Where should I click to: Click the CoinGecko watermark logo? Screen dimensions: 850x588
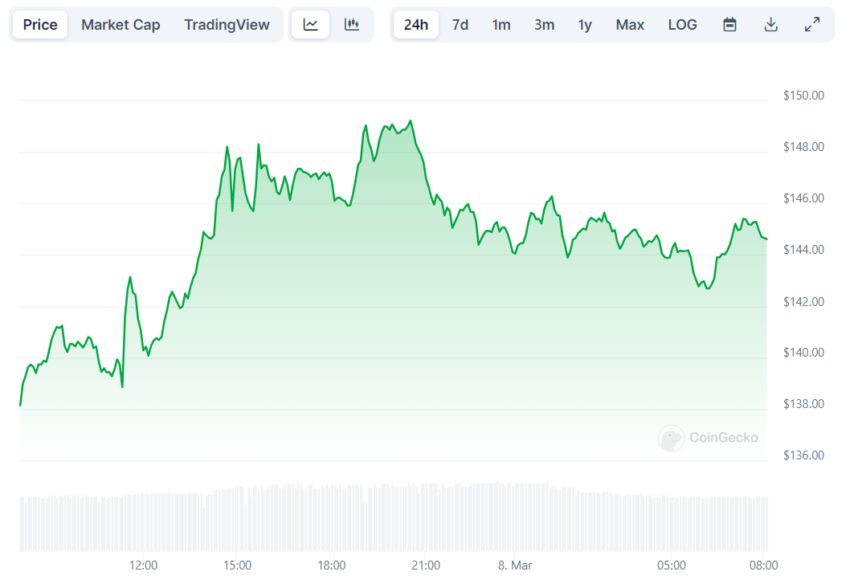(708, 438)
